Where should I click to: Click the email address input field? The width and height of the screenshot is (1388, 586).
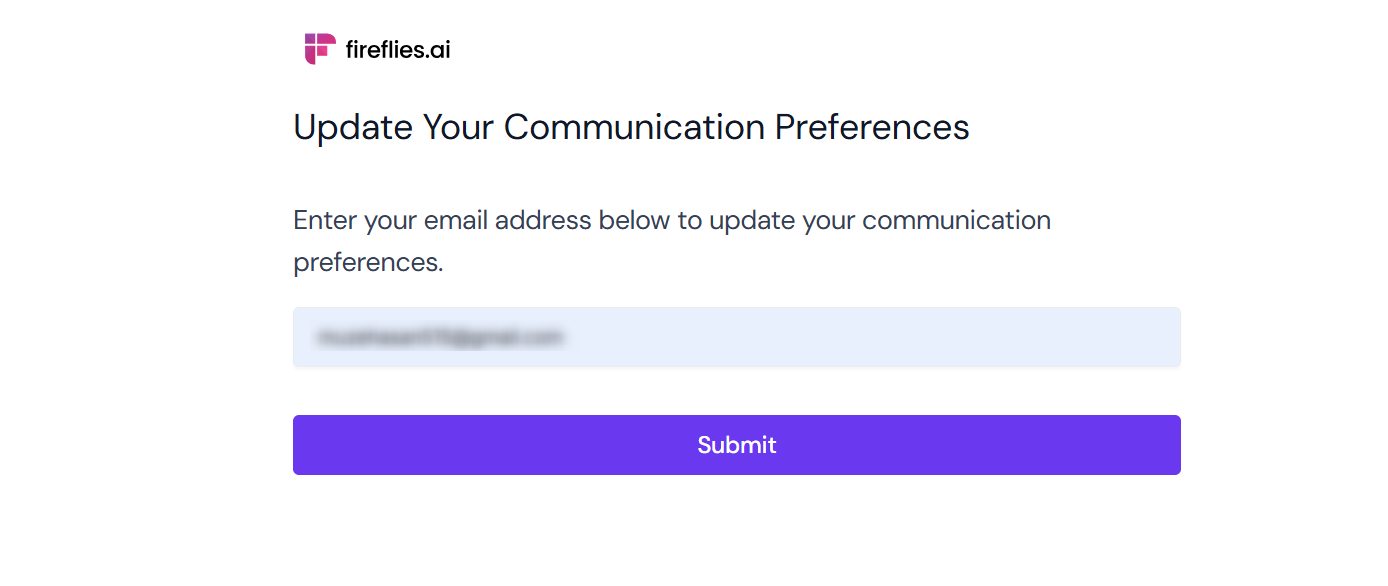737,337
